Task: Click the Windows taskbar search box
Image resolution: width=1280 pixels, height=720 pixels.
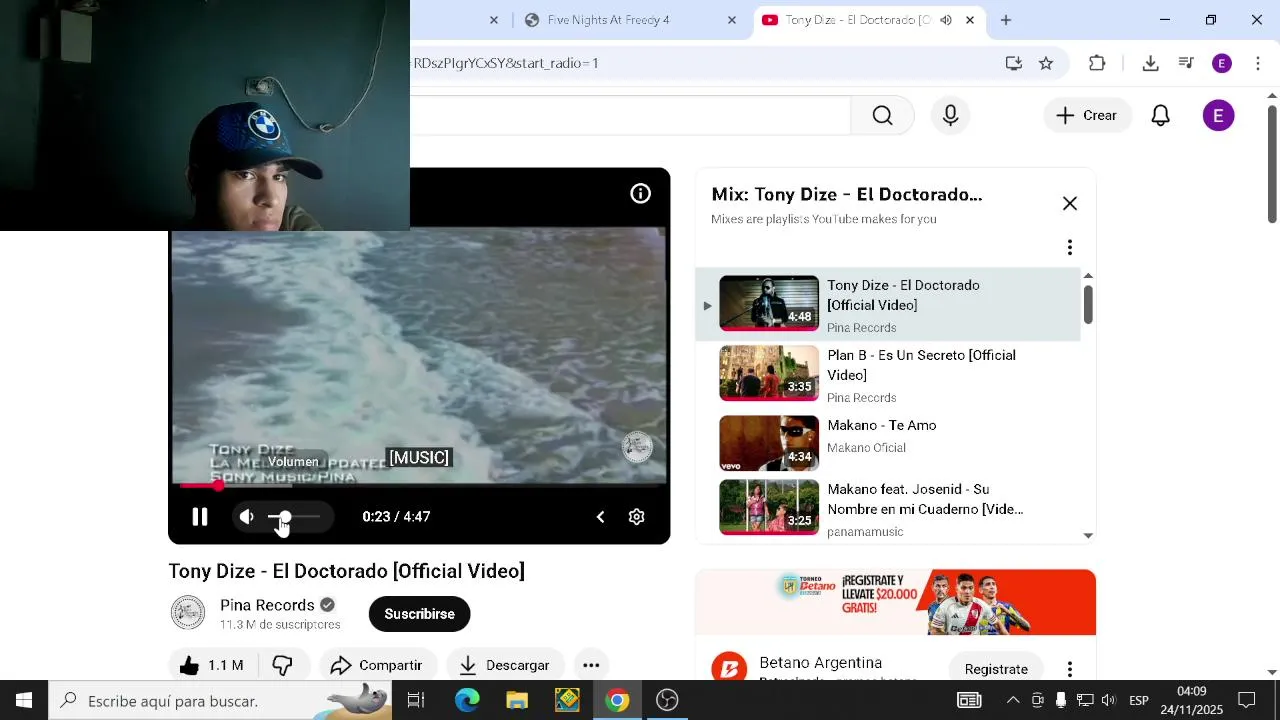Action: 220,700
